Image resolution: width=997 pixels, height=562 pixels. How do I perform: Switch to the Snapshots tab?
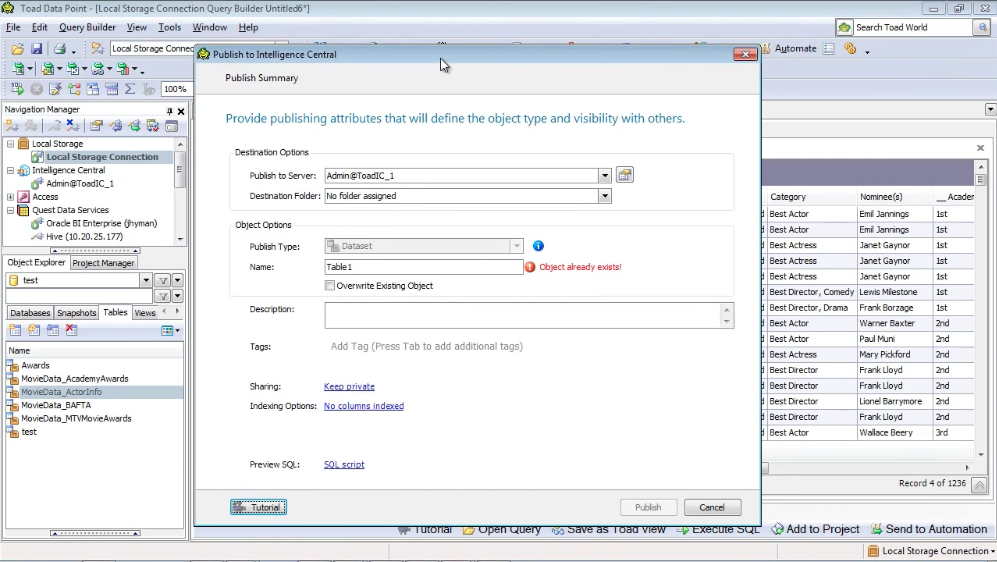[76, 313]
